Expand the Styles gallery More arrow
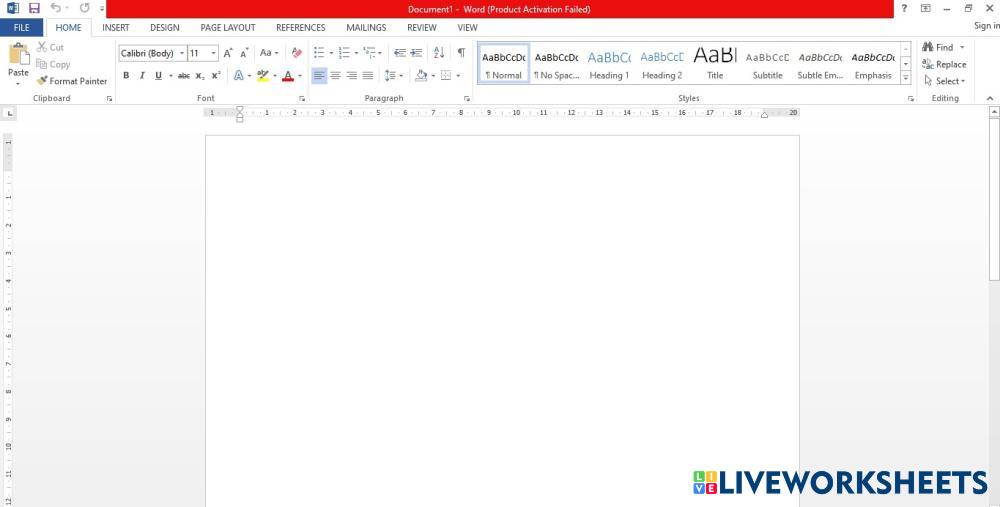 [906, 77]
